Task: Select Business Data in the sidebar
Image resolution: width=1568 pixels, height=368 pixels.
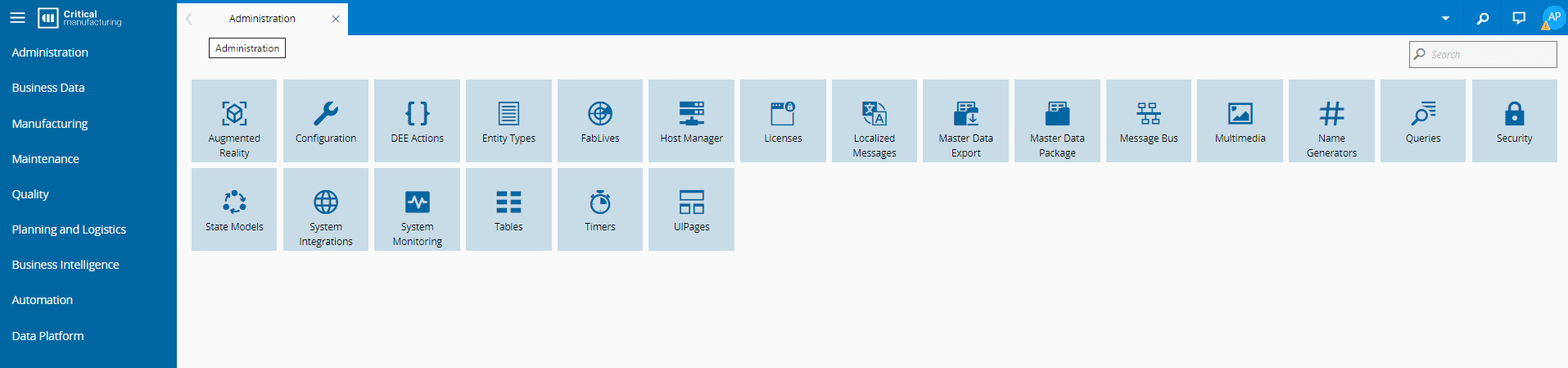Action: 48,88
